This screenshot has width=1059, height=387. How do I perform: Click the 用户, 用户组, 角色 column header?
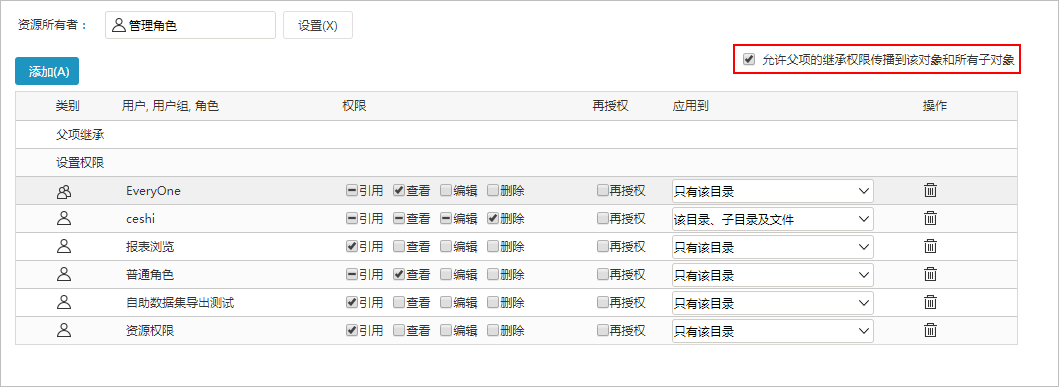170,106
